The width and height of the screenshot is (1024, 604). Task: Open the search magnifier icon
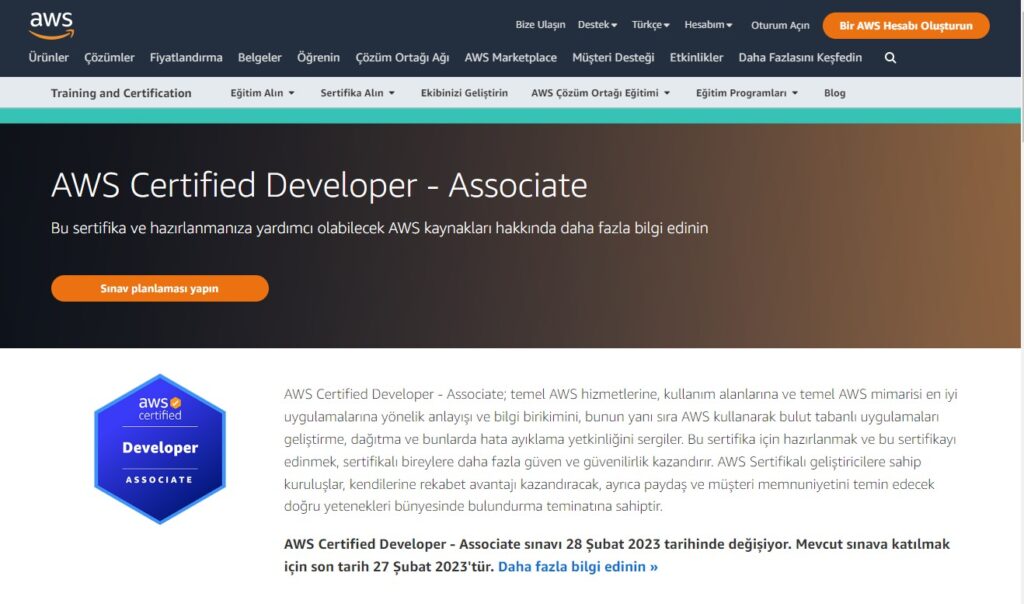pos(890,58)
